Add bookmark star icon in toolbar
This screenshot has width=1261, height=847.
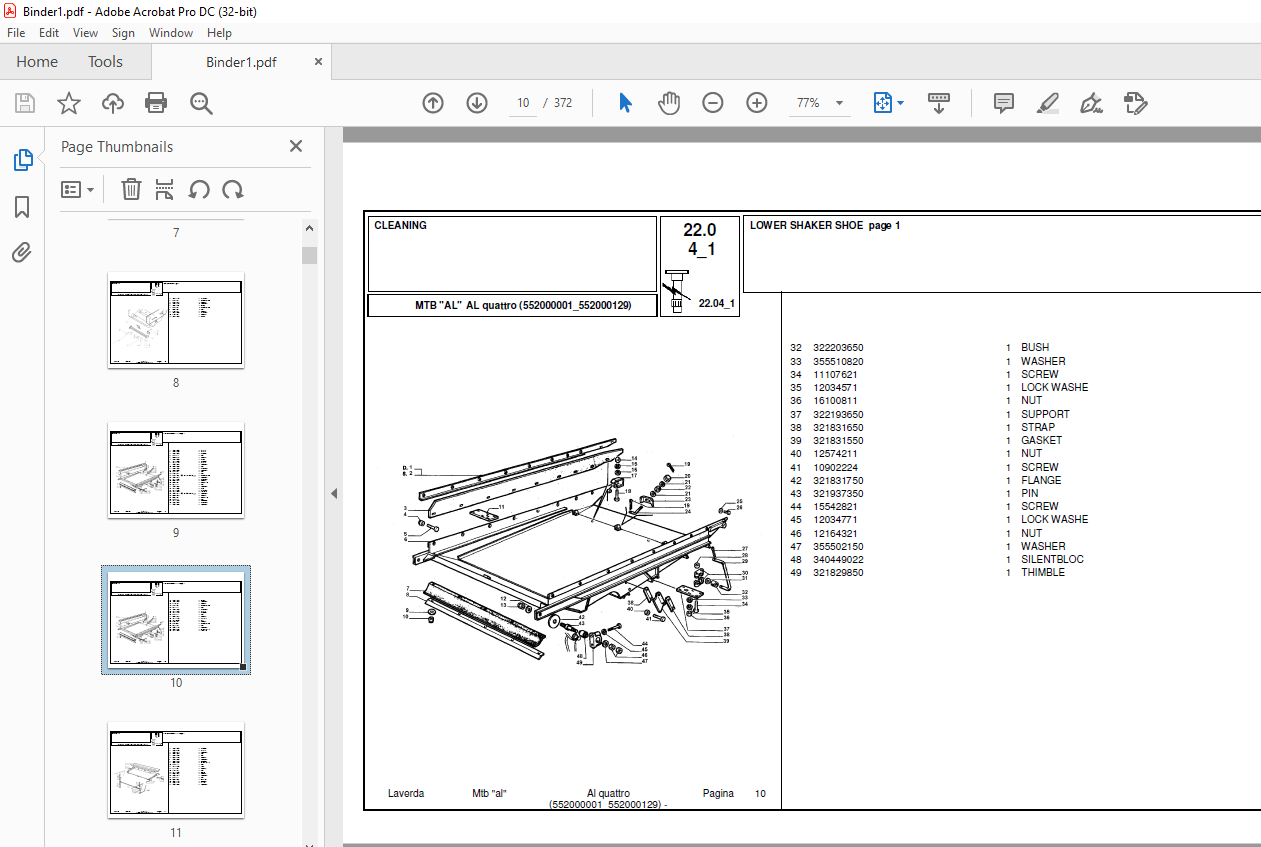(68, 103)
